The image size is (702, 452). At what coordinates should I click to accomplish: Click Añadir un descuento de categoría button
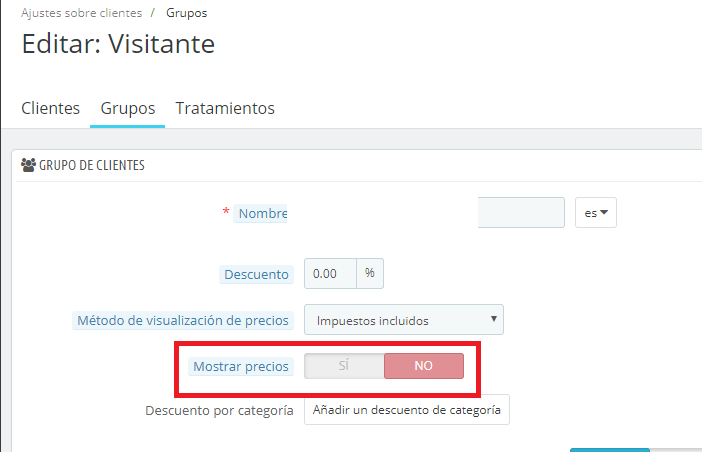(407, 409)
